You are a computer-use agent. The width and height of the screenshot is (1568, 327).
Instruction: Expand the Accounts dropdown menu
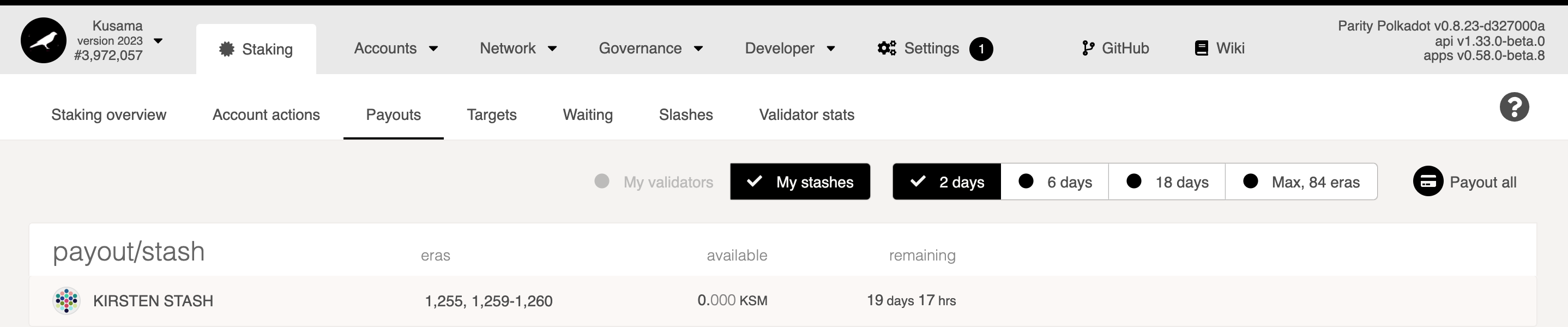pyautogui.click(x=396, y=48)
